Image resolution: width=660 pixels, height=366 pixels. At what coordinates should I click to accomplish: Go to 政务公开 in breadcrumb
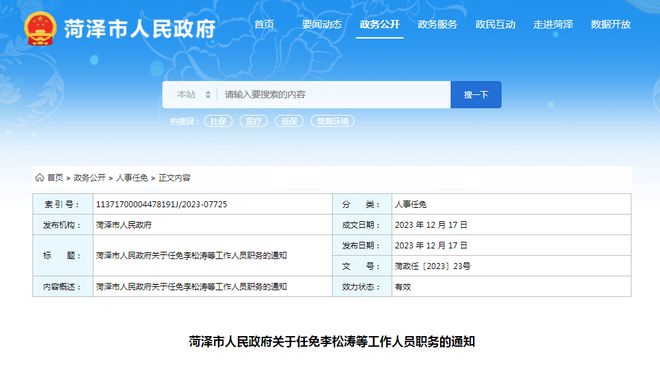coord(89,178)
